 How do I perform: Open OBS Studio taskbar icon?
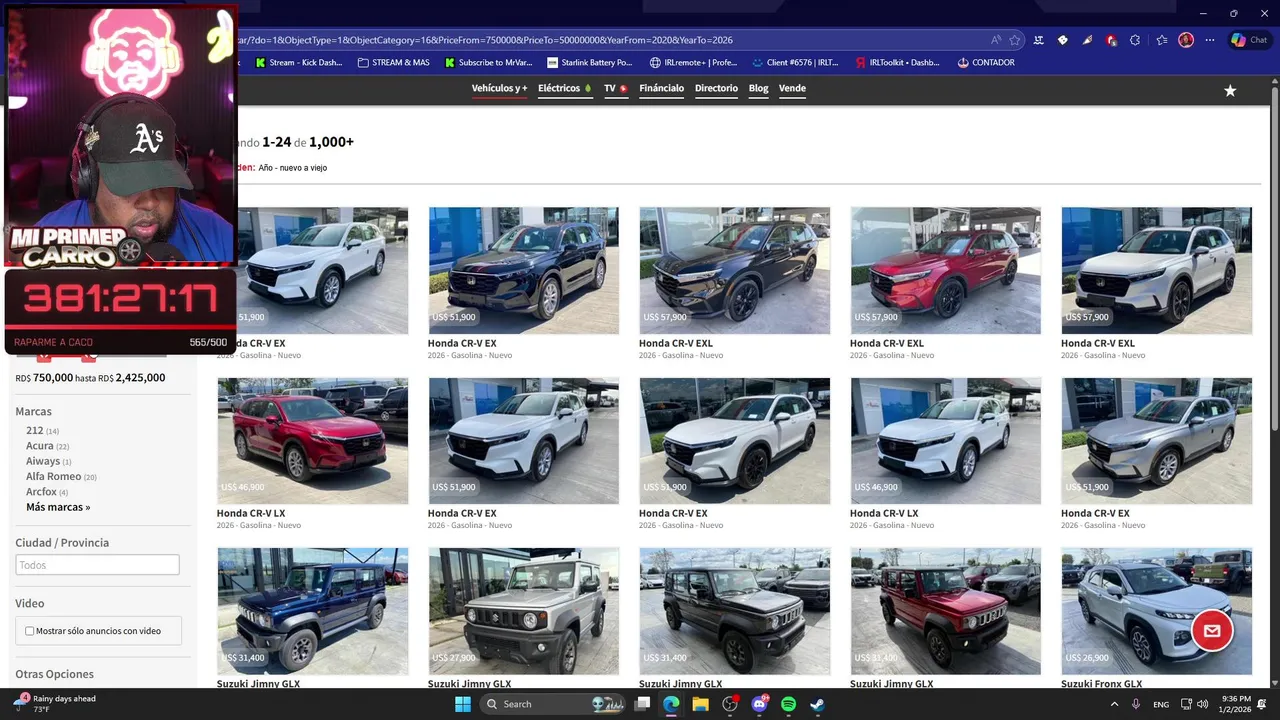730,704
